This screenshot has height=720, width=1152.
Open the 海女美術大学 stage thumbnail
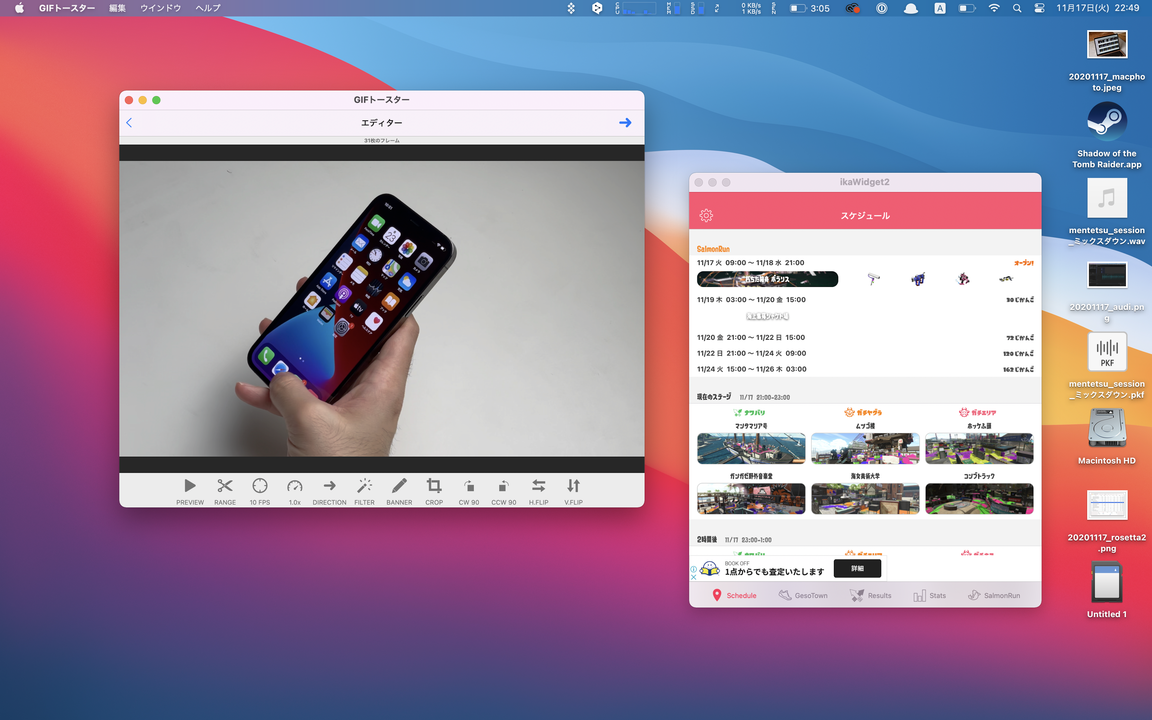tap(865, 499)
